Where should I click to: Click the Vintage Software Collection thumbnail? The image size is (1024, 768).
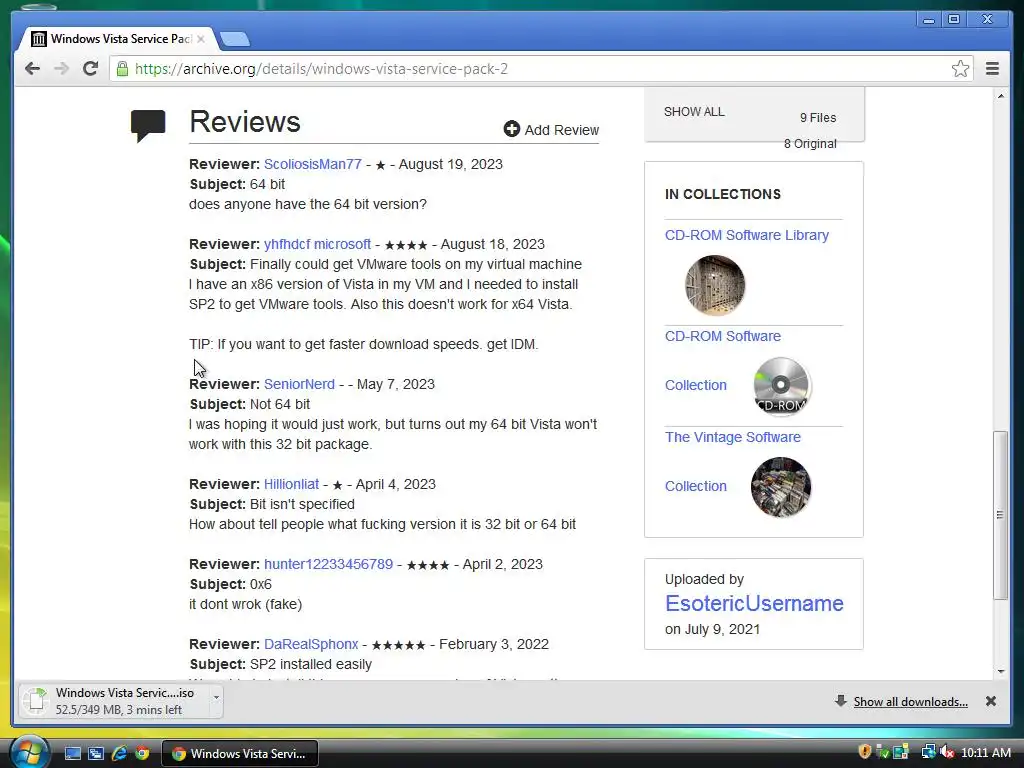(781, 487)
